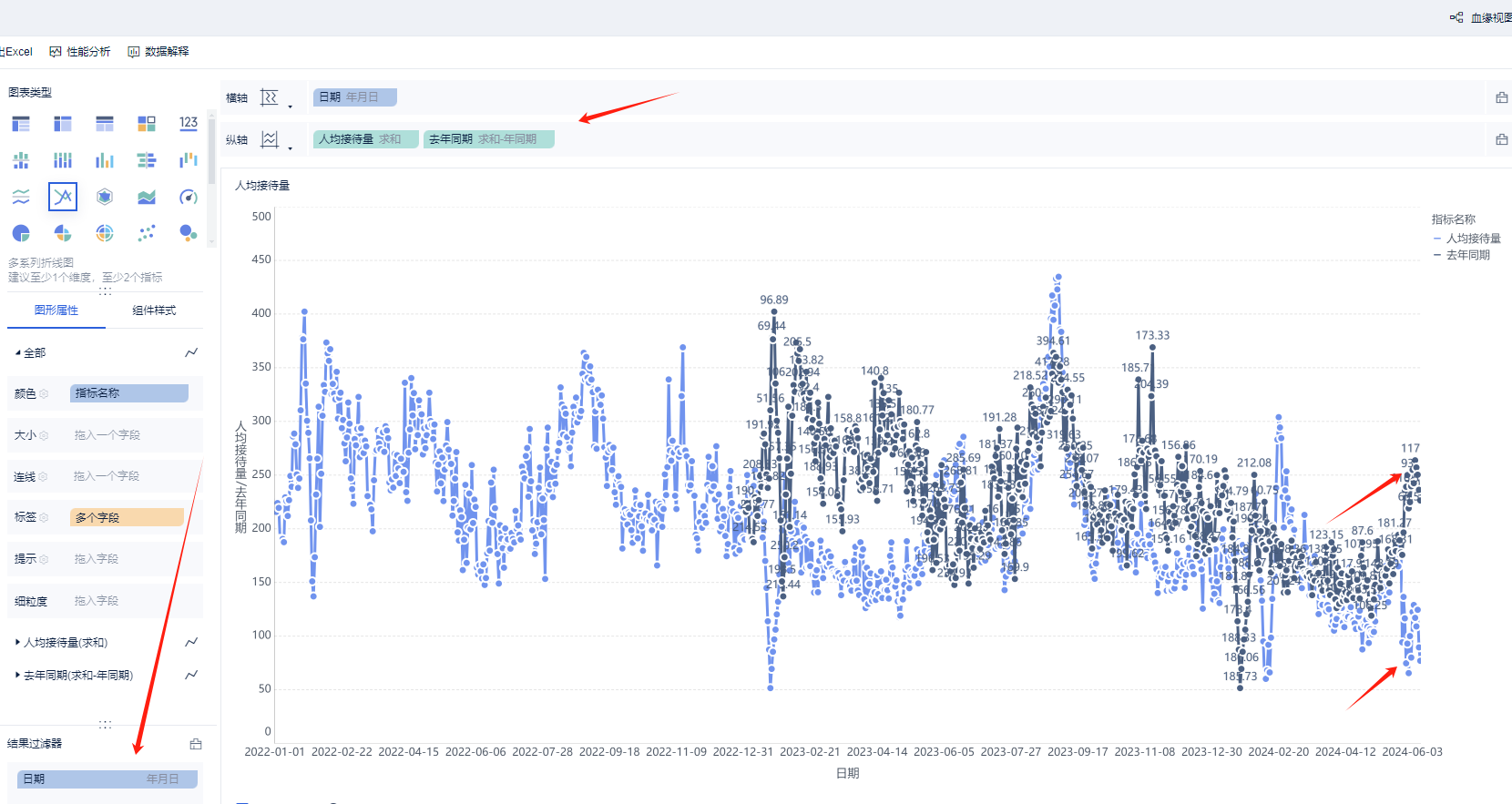1512x804 pixels.
Task: Change line type icon for 全部
Action: tap(191, 352)
